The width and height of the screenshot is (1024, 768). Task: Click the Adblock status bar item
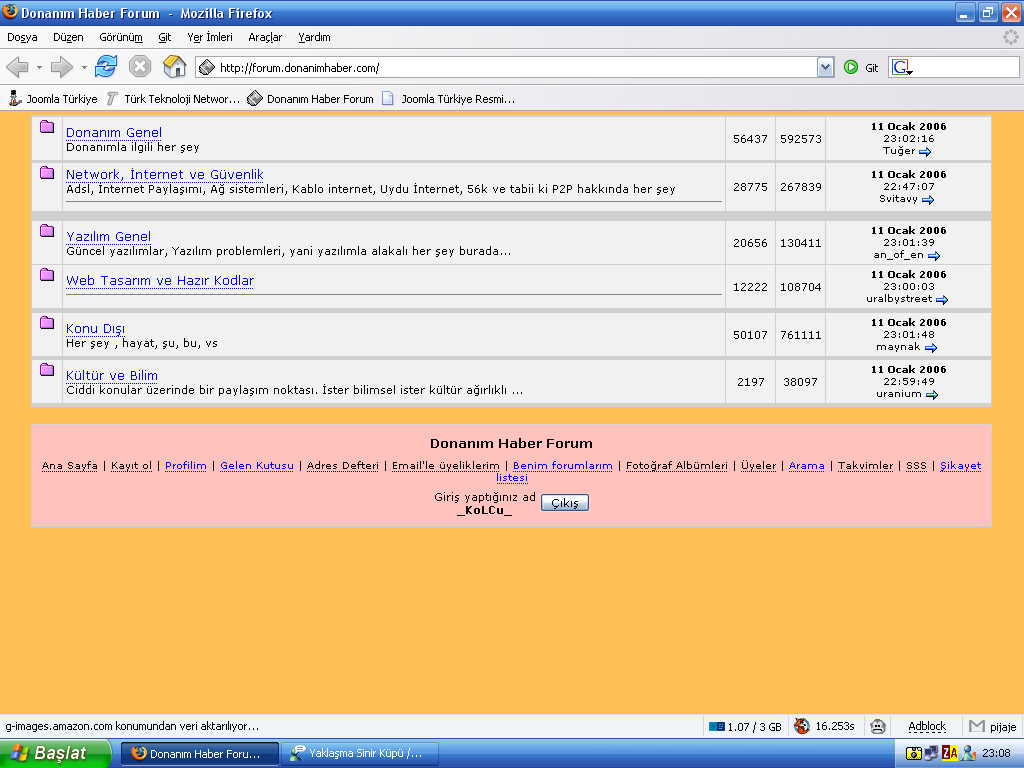pos(927,726)
